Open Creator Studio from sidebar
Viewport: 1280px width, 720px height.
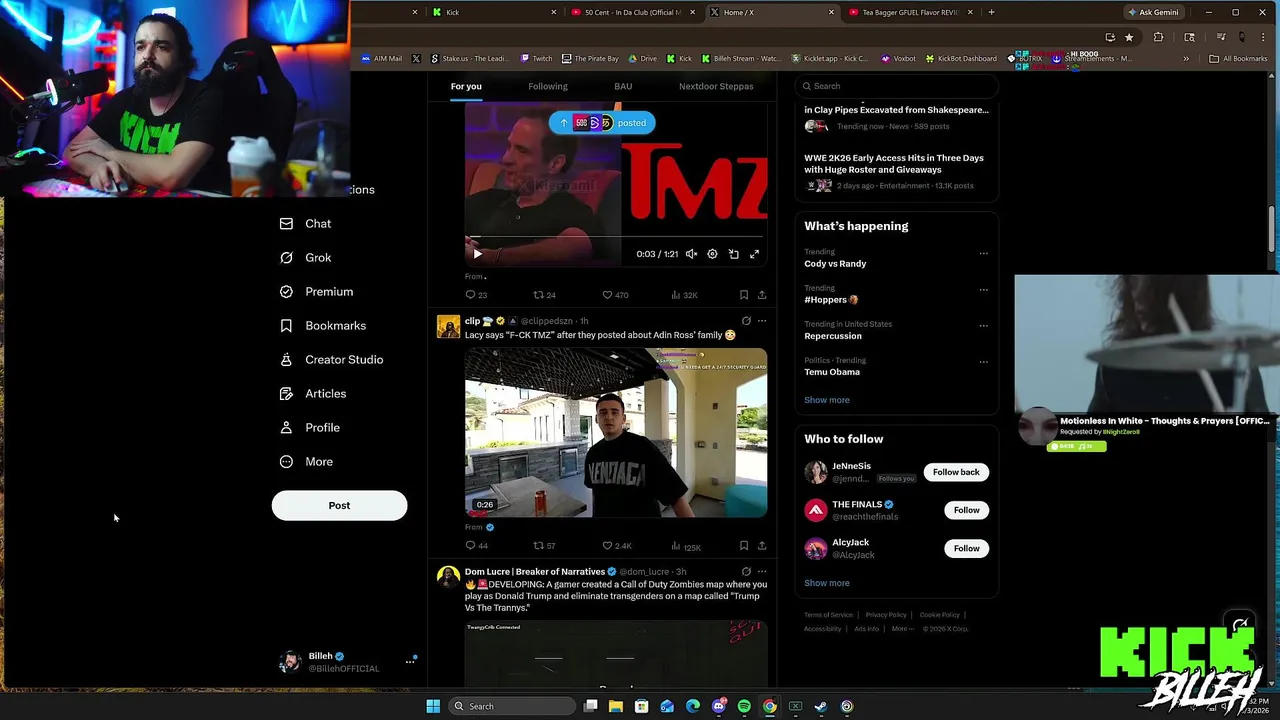coord(331,360)
